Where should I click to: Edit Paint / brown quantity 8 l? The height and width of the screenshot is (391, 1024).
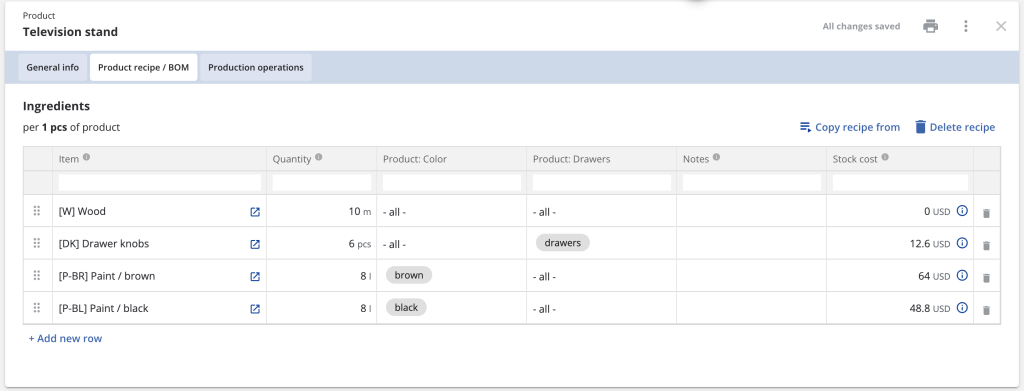pos(321,276)
